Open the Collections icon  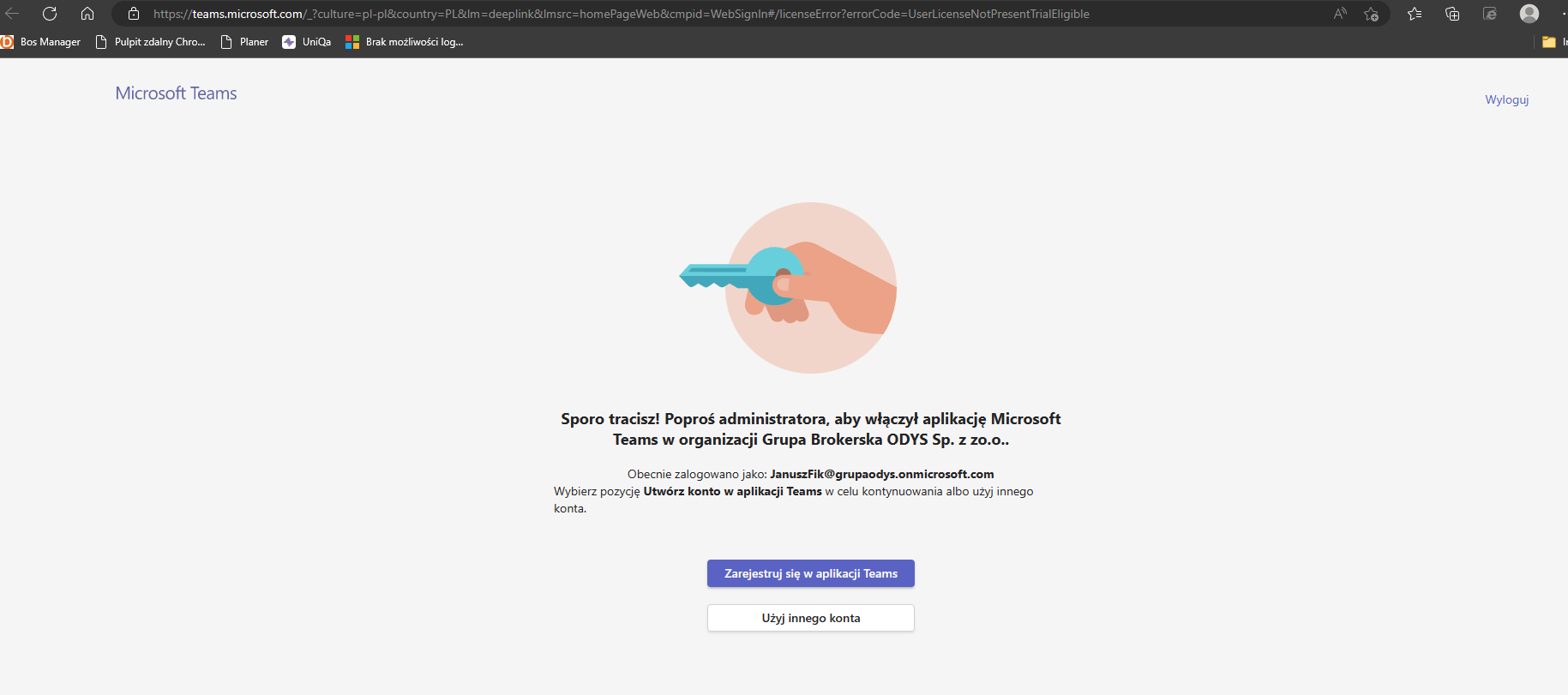tap(1452, 14)
